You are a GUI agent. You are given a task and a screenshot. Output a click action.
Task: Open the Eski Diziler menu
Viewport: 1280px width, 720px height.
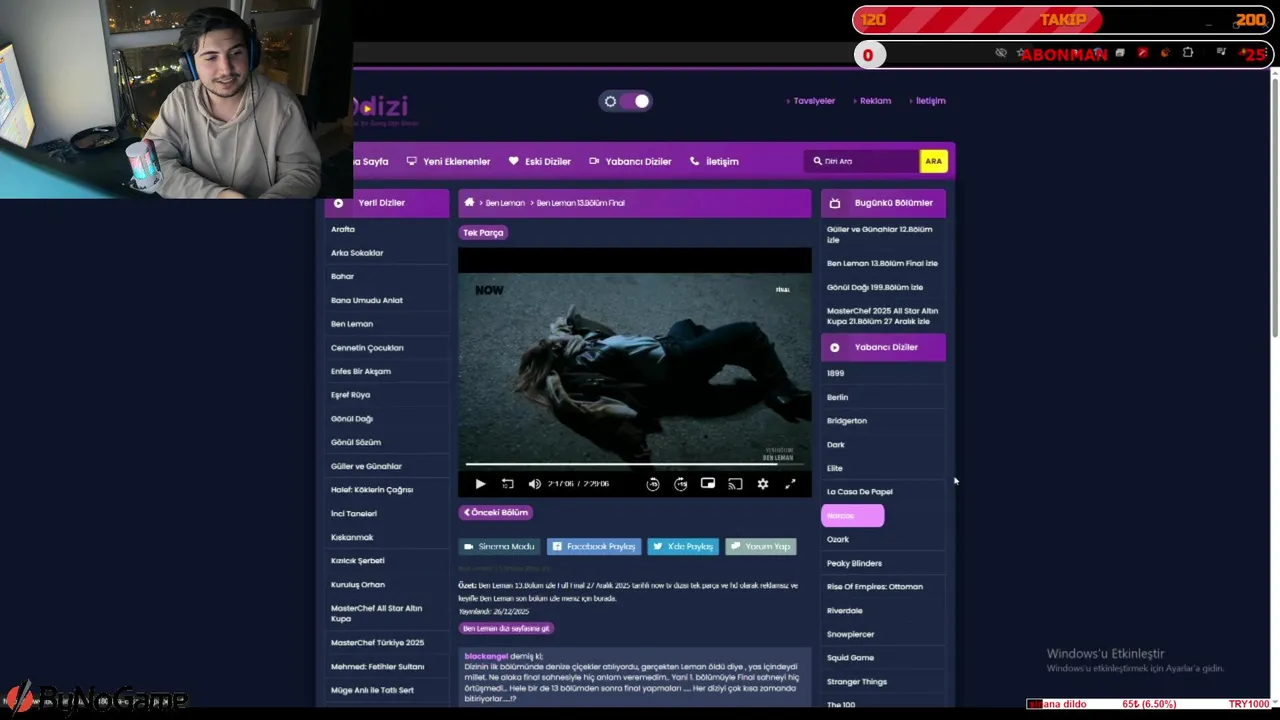coord(540,161)
